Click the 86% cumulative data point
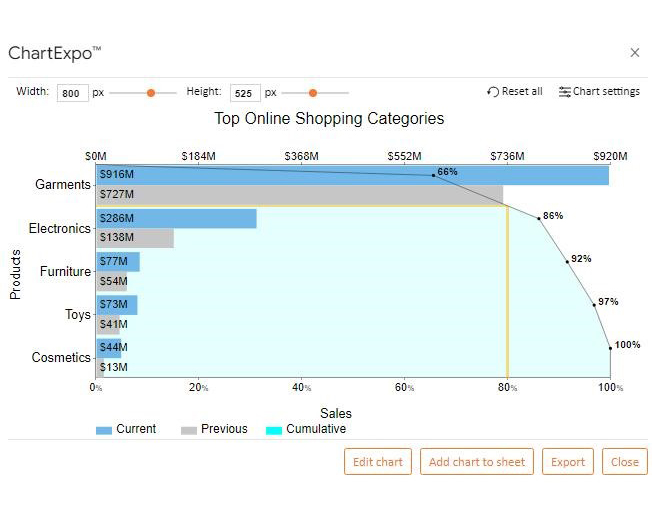This screenshot has width=652, height=516. (x=539, y=218)
